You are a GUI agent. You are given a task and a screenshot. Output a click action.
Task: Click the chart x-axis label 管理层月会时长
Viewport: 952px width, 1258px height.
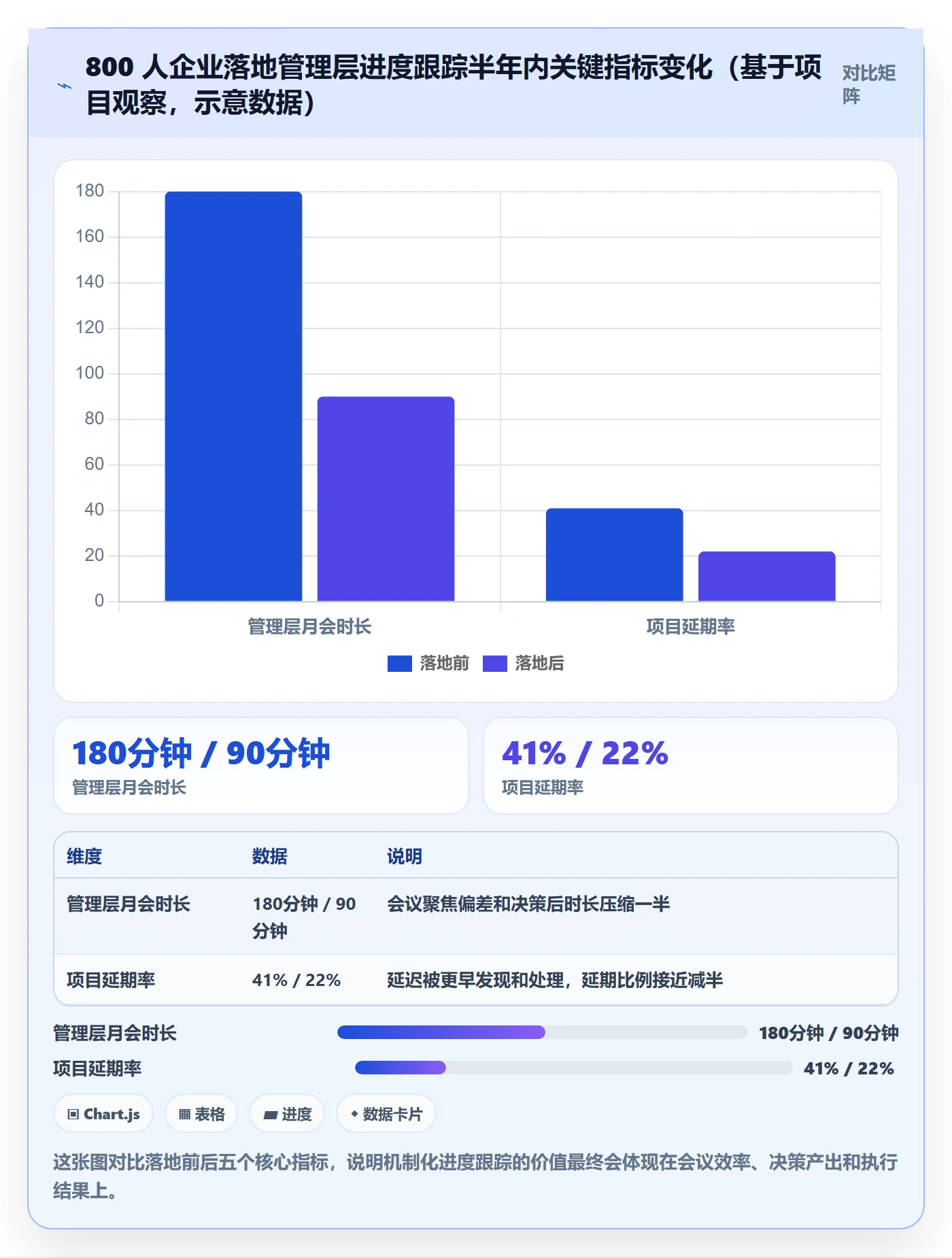(x=309, y=626)
